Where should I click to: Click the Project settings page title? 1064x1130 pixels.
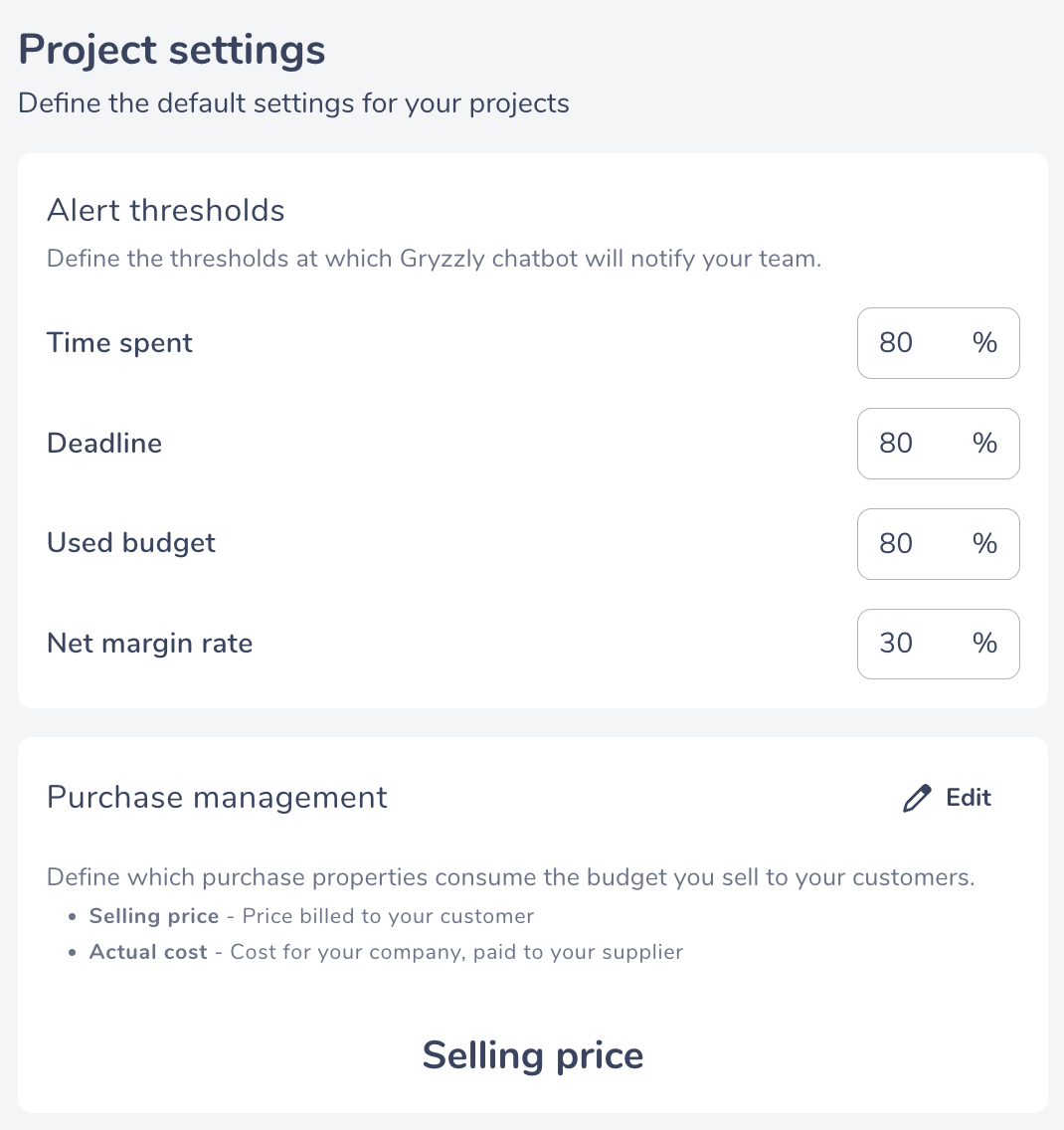pyautogui.click(x=171, y=50)
